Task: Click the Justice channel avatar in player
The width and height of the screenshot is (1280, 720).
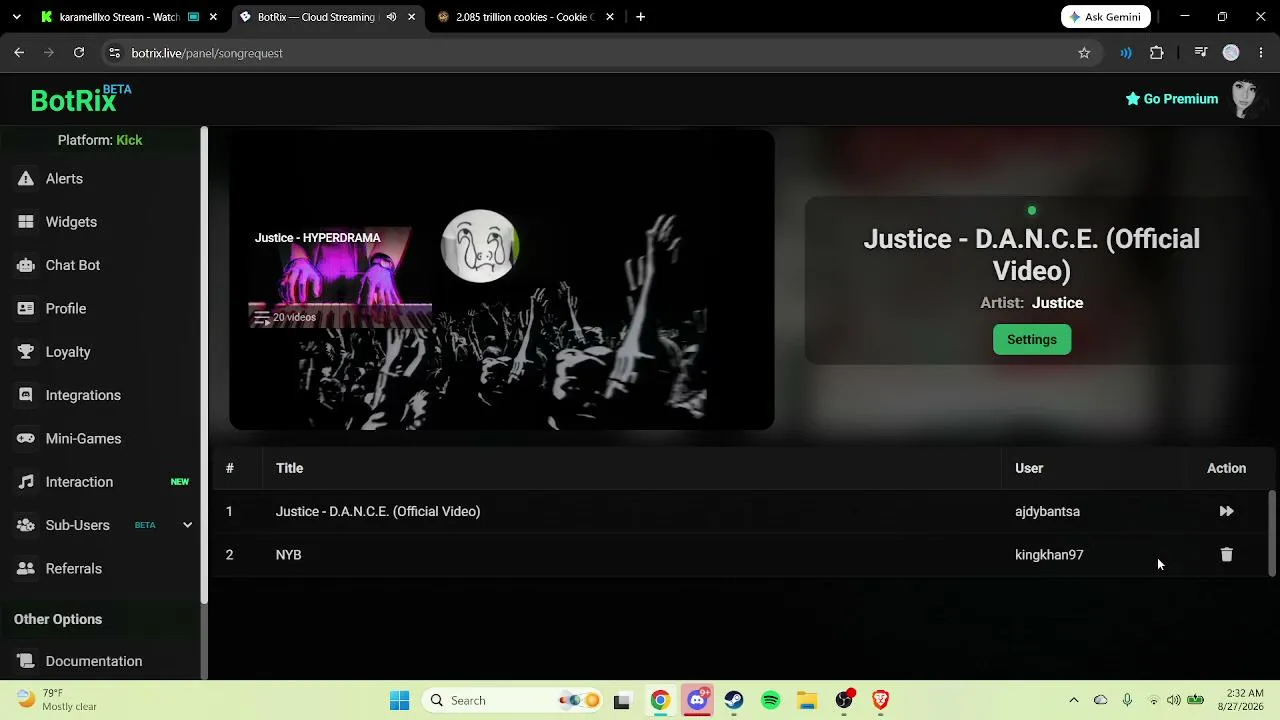Action: [x=480, y=246]
